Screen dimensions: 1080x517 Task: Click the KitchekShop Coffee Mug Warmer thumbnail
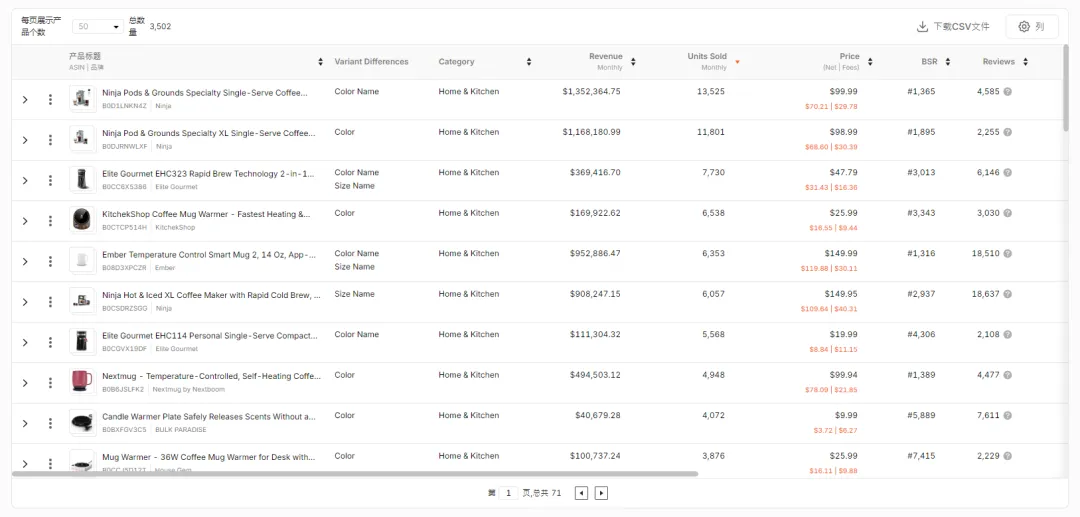tap(82, 220)
